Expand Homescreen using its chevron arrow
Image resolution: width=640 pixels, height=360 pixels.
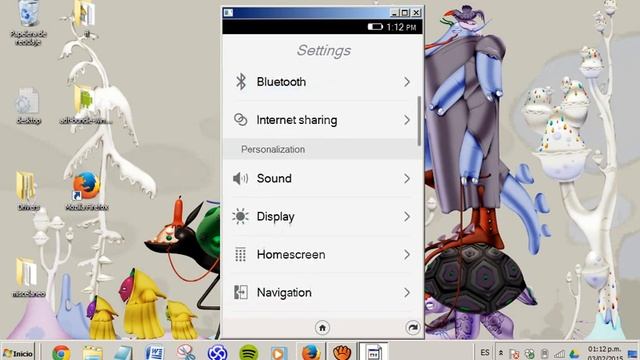(x=407, y=255)
